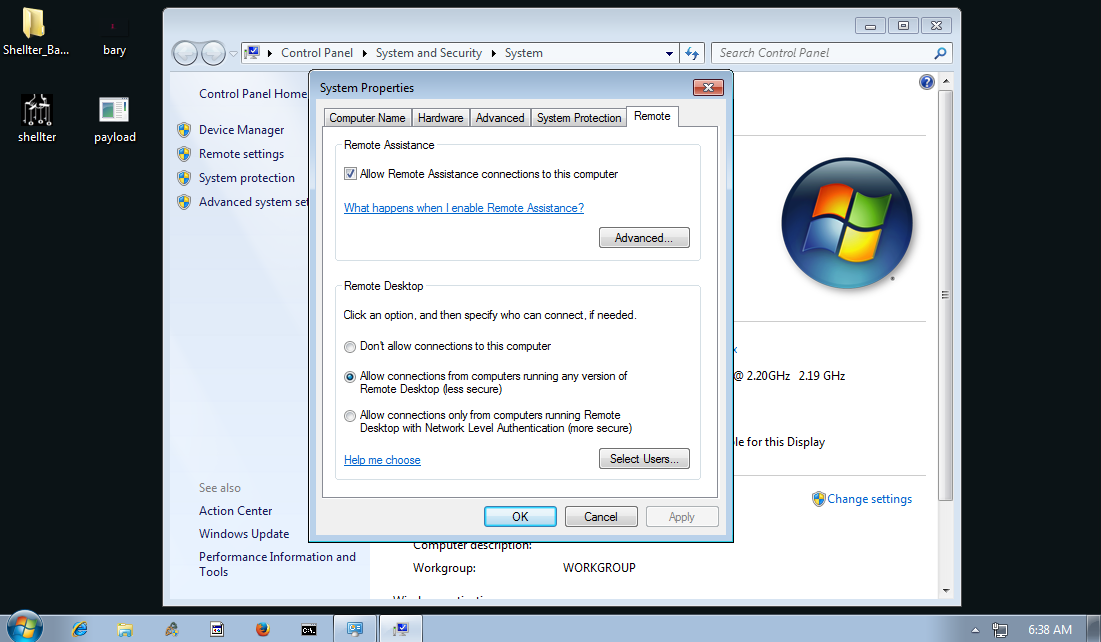This screenshot has width=1101, height=642.
Task: Cancel the System Properties dialog
Action: click(x=601, y=517)
